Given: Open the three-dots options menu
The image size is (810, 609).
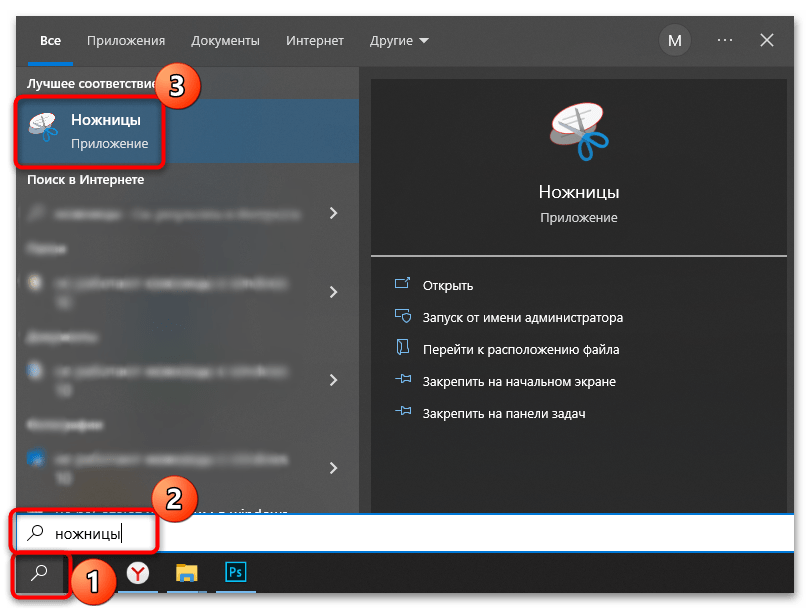Looking at the screenshot, I should [x=726, y=41].
